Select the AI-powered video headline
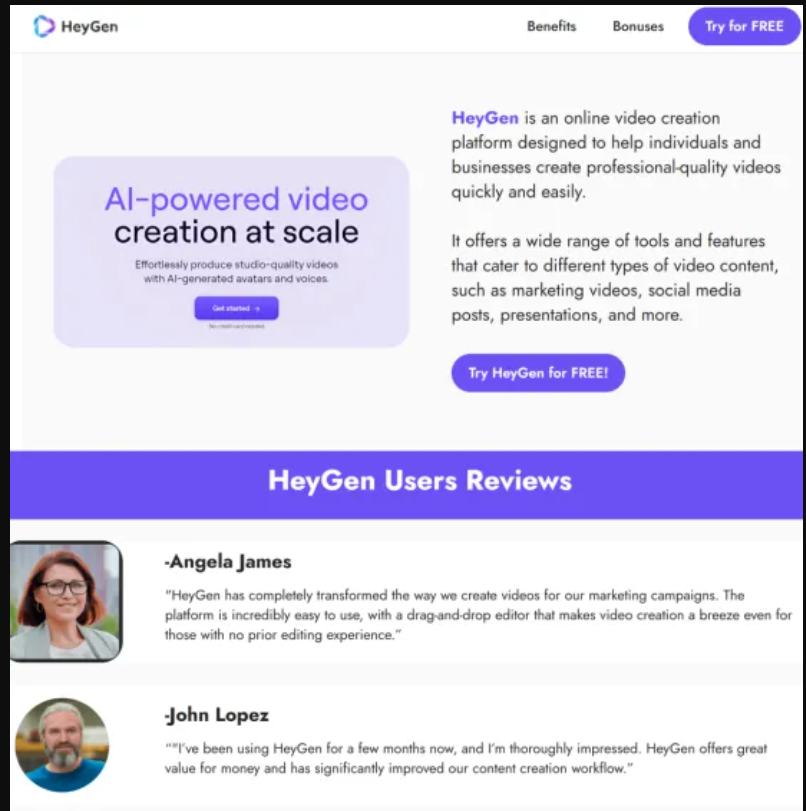806x811 pixels. 236,199
